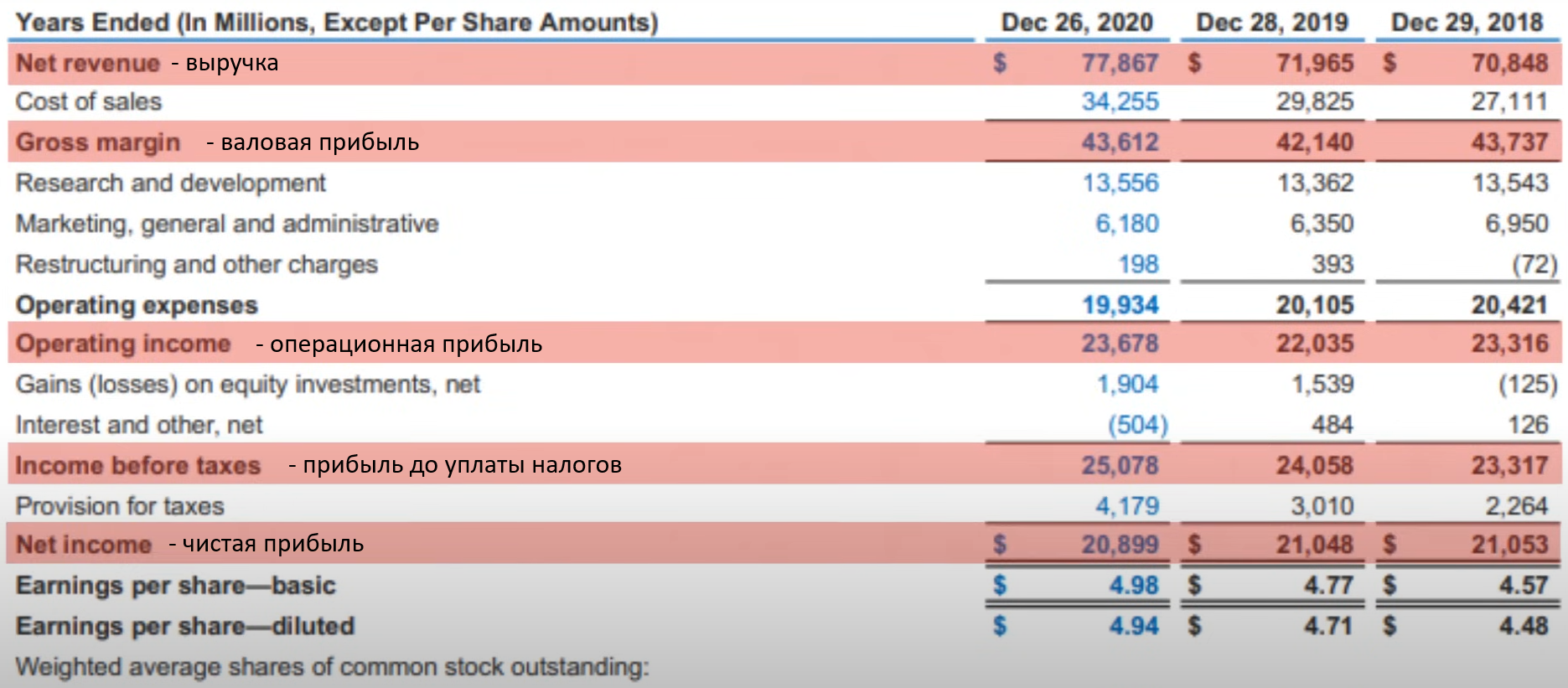1568x688 pixels.
Task: Click the Net revenue row label
Action: click(88, 63)
